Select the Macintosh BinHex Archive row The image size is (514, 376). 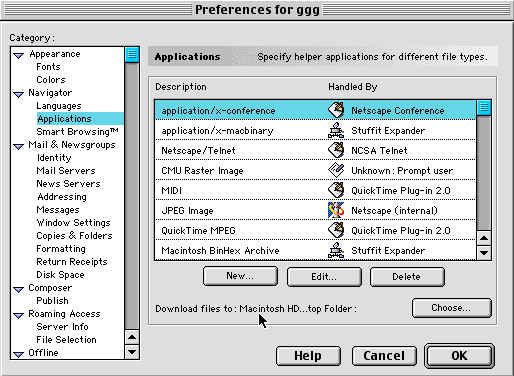(315, 250)
